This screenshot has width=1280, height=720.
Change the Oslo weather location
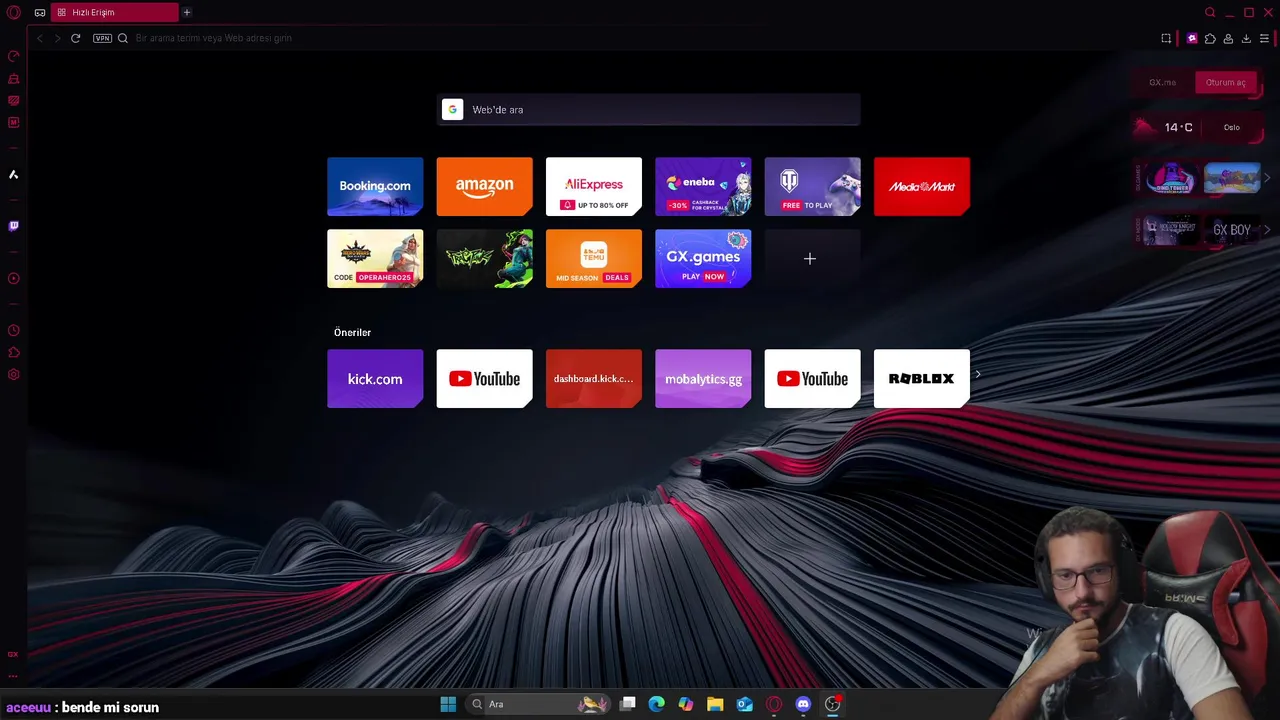point(1232,127)
